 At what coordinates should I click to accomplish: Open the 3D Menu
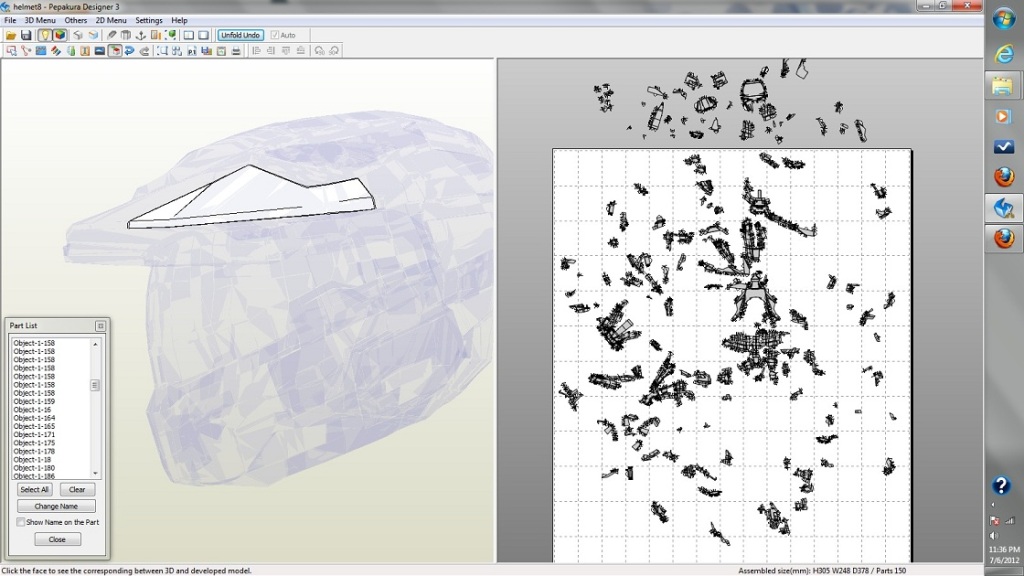click(x=40, y=20)
